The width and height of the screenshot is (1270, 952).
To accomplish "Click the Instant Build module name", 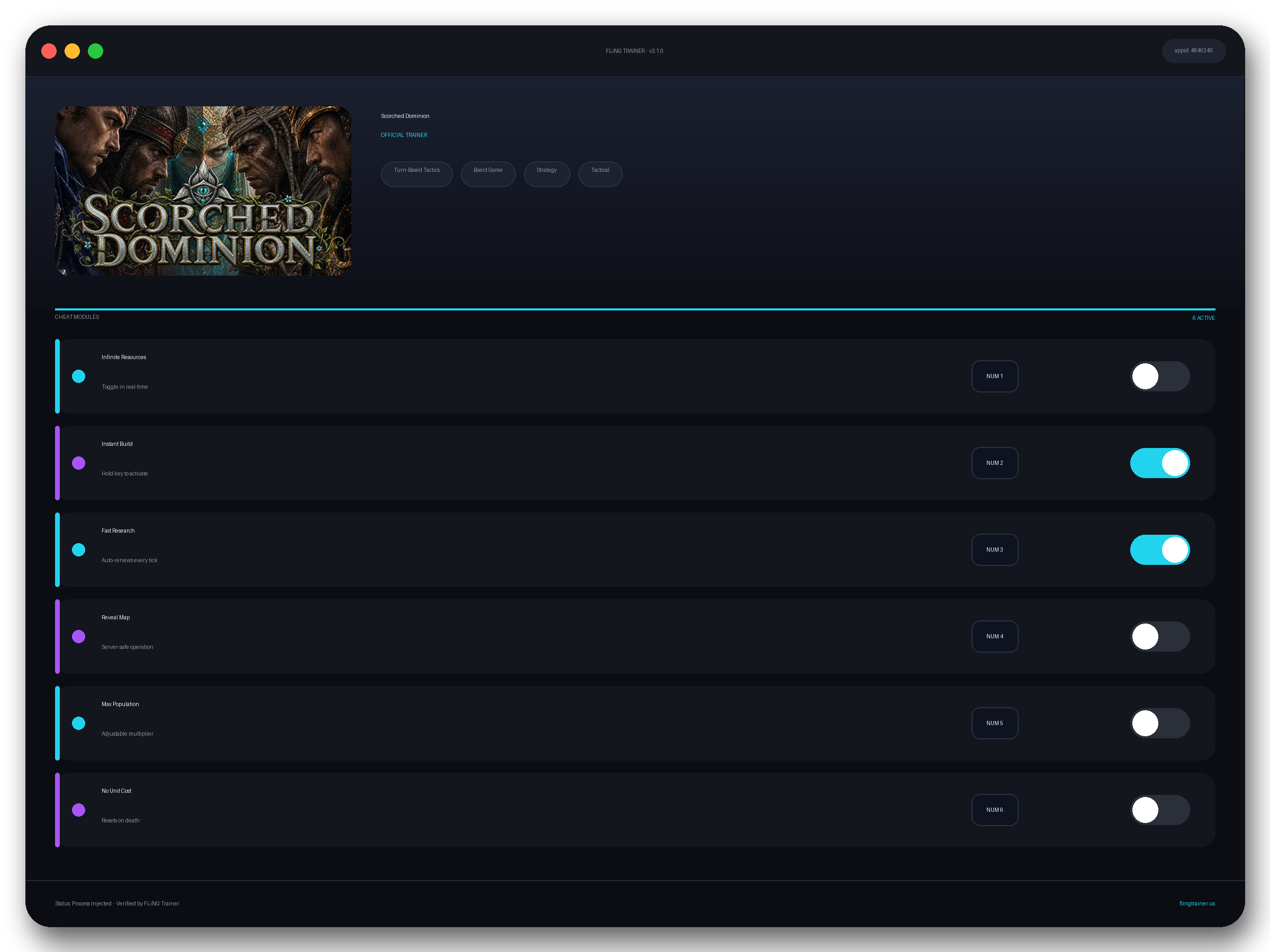I will pos(117,444).
